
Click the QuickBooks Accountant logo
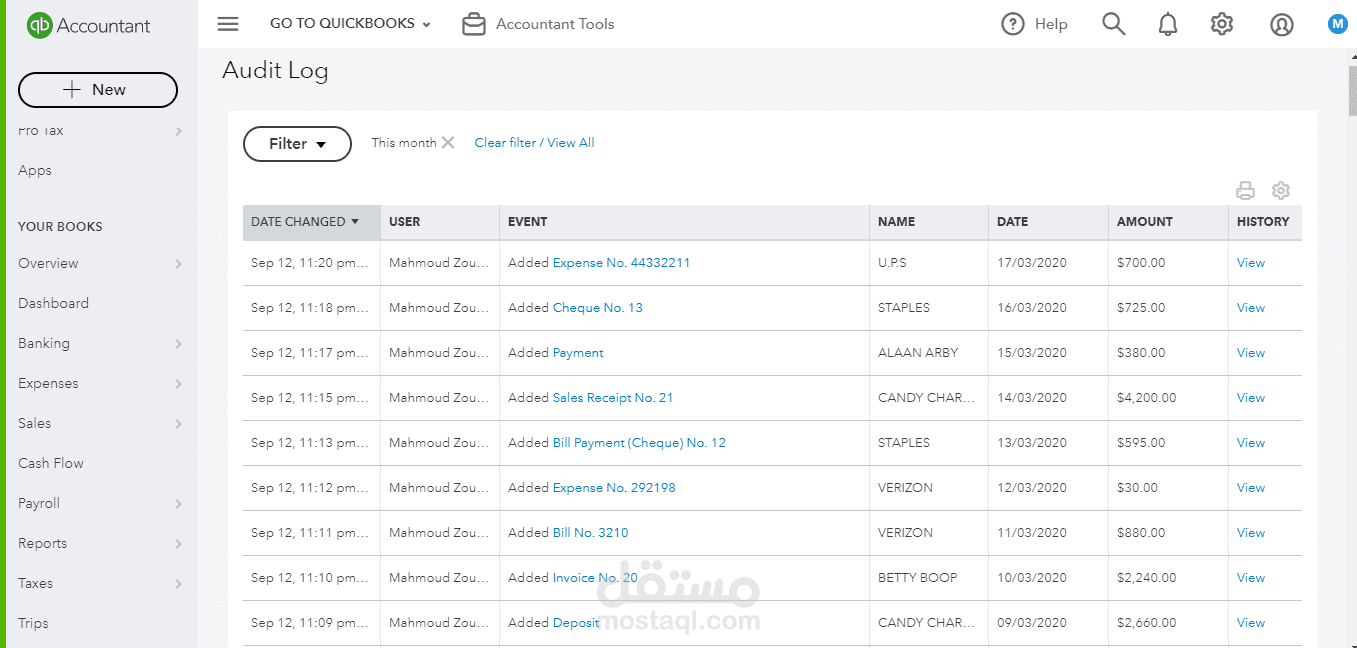click(x=88, y=25)
